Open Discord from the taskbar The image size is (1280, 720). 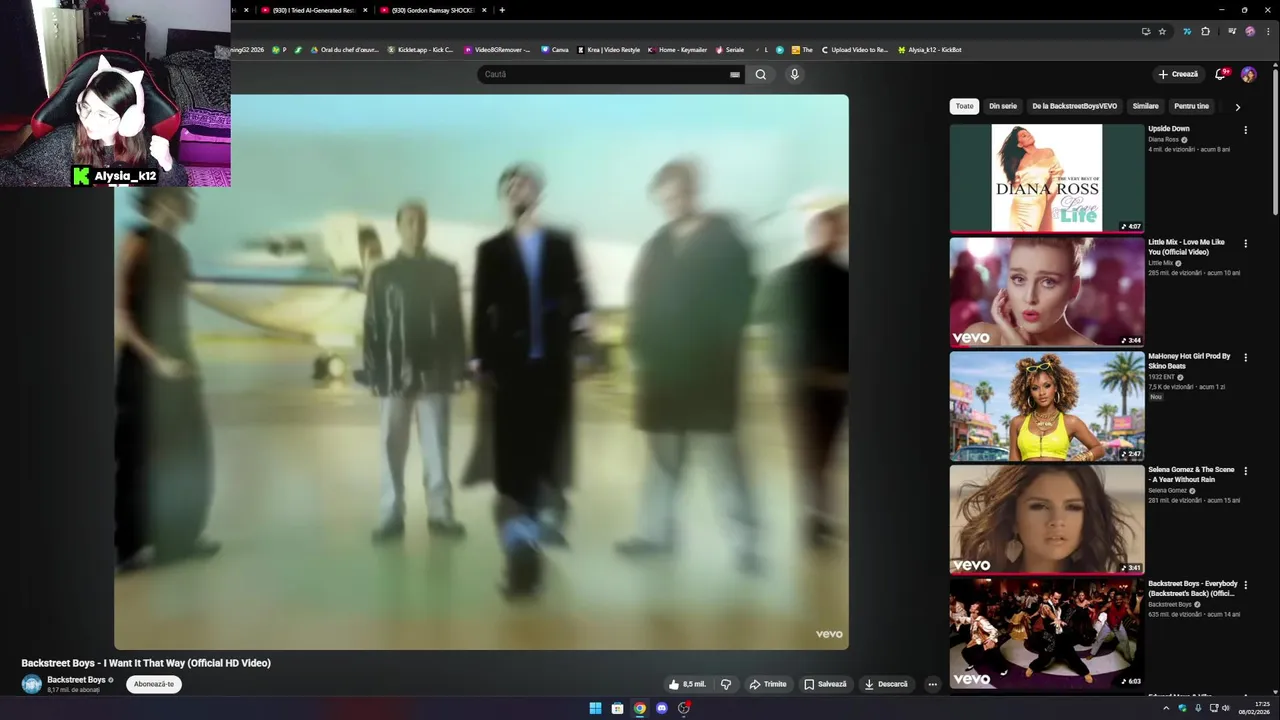coord(662,708)
